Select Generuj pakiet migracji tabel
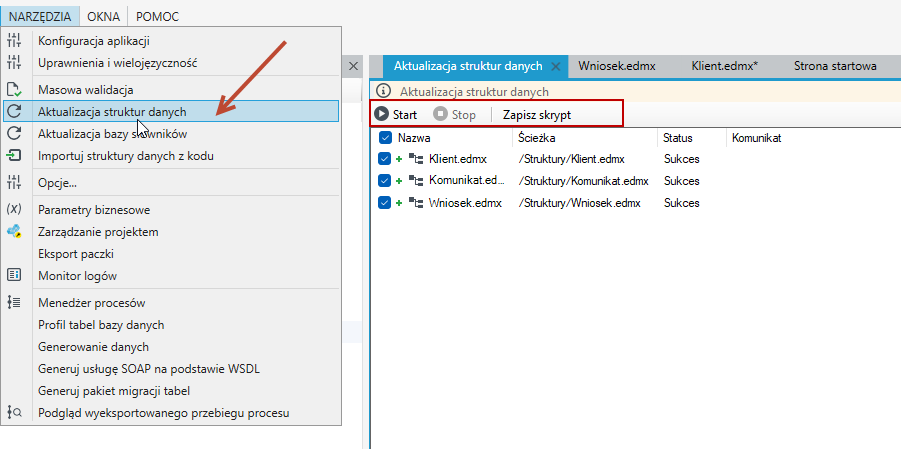Image resolution: width=901 pixels, height=449 pixels. click(x=171, y=391)
